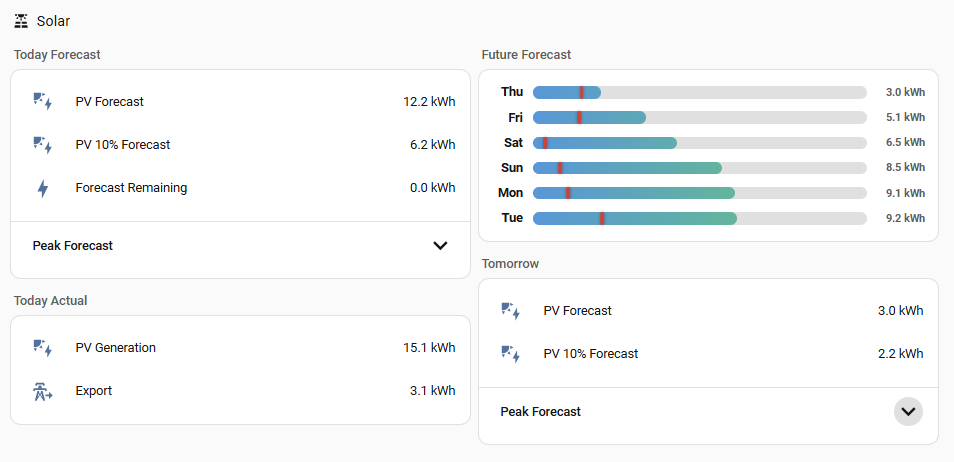The width and height of the screenshot is (954, 462).
Task: Click the Sat forecast bar red marker
Action: [545, 143]
